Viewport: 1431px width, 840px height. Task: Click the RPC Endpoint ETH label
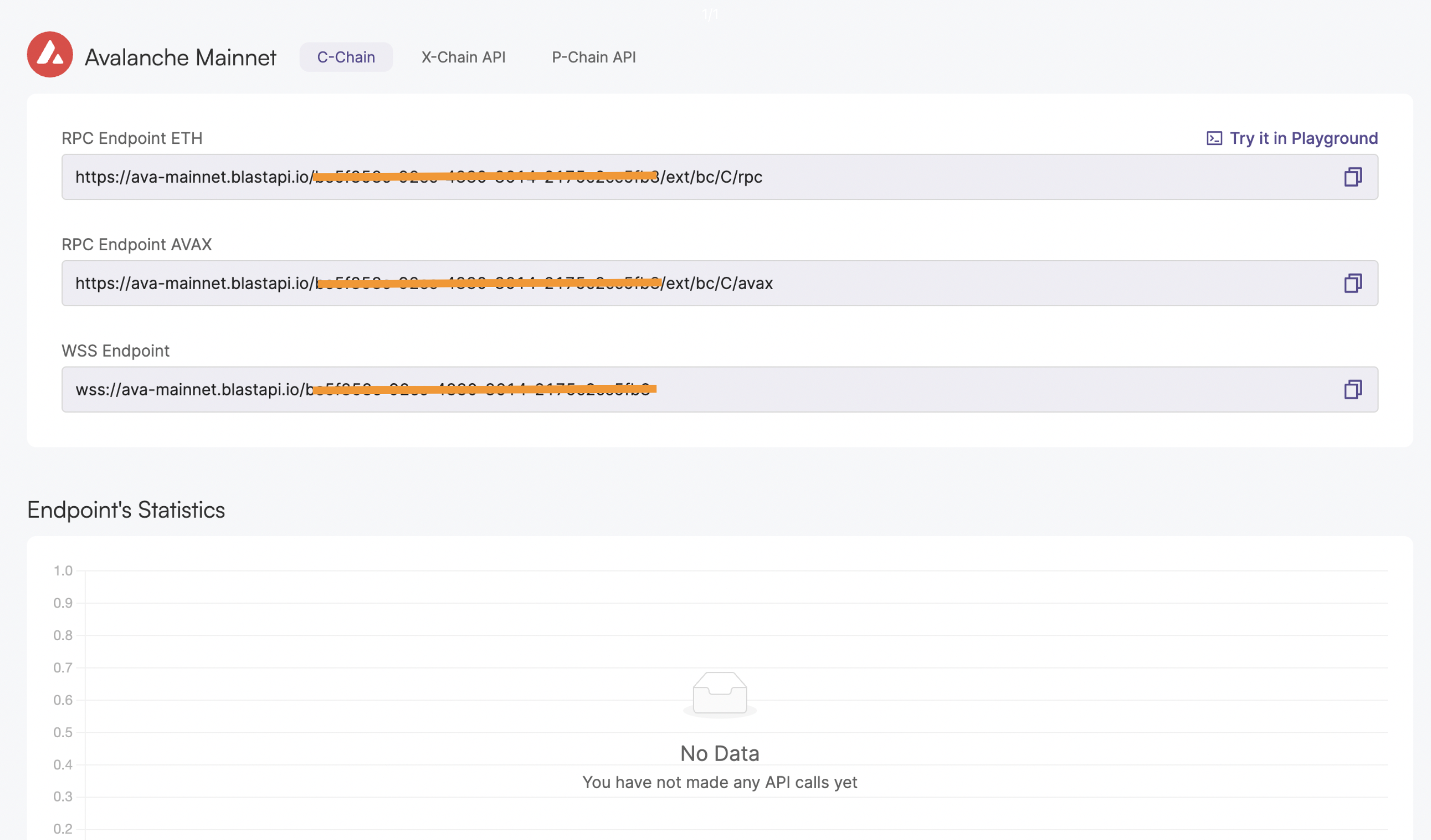tap(132, 139)
